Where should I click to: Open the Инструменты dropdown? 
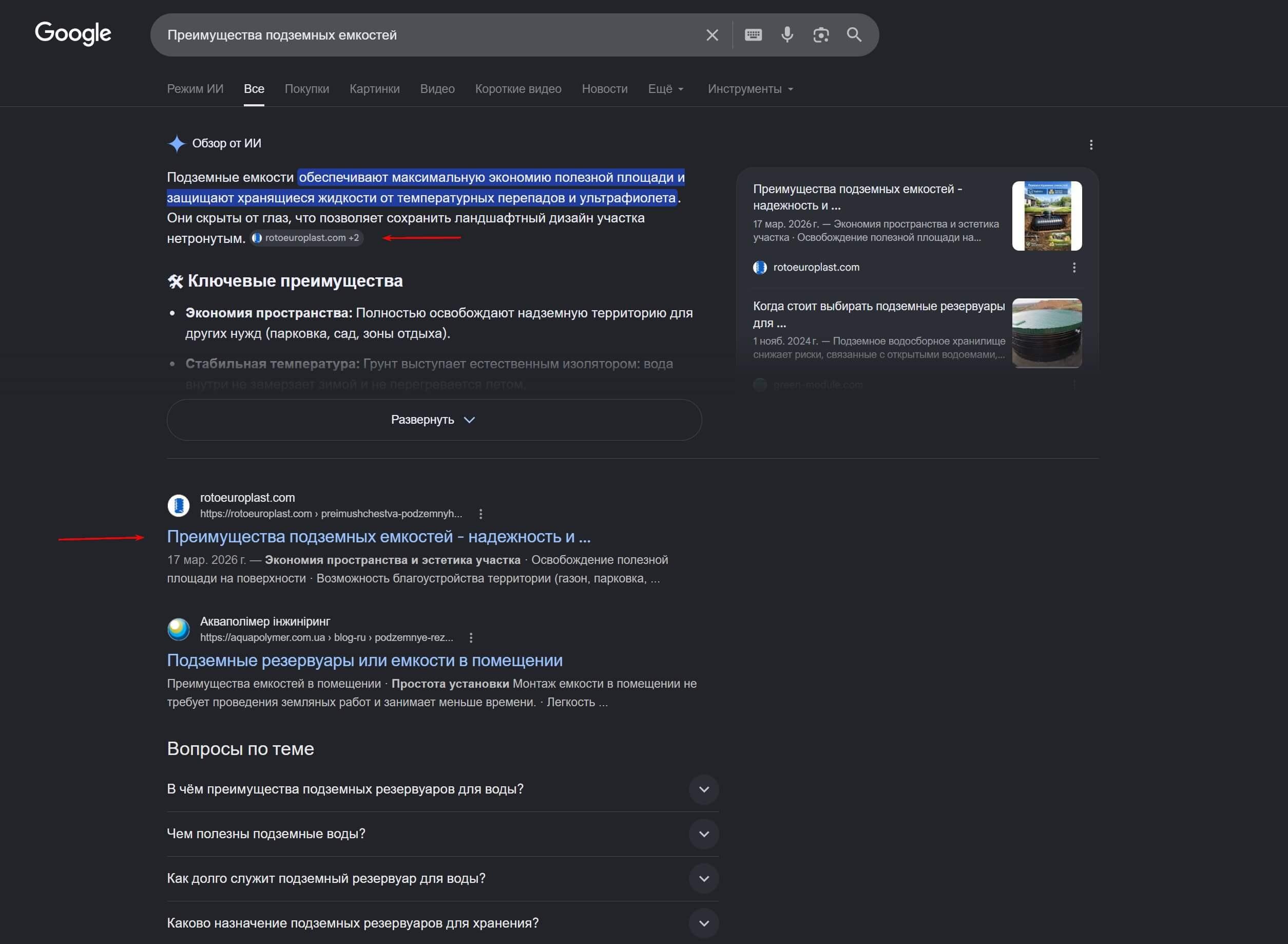click(751, 88)
